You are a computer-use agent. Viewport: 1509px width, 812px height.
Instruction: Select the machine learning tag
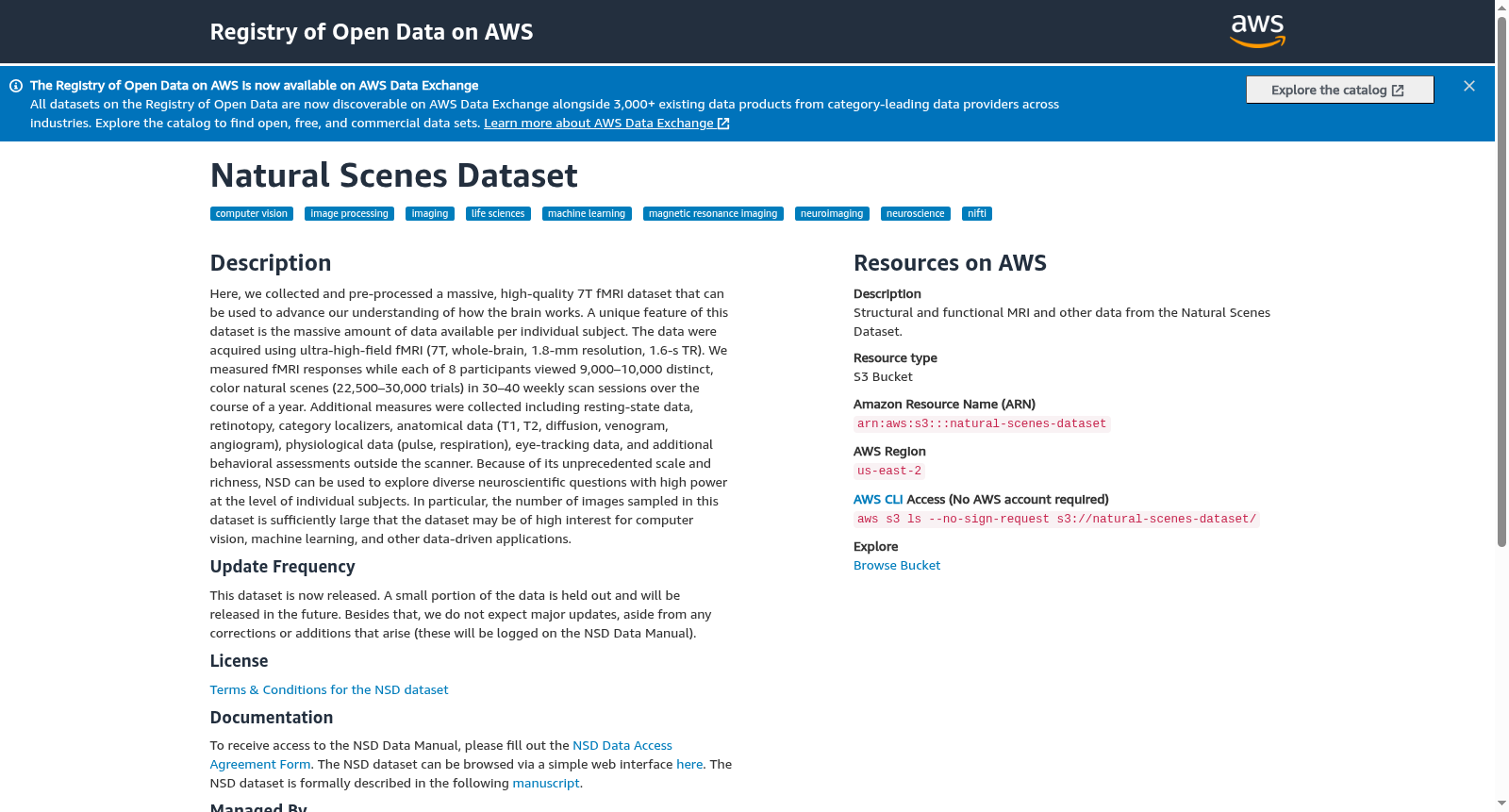[587, 214]
